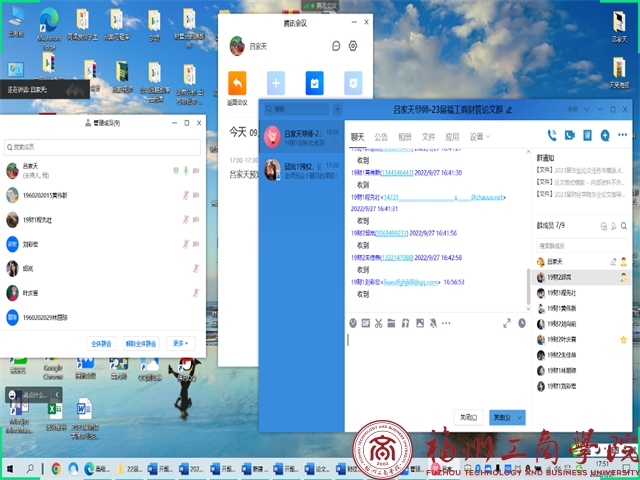This screenshot has width=640, height=480.
Task: Expand the 设置 dropdown tab in QQ group
Action: [x=480, y=137]
